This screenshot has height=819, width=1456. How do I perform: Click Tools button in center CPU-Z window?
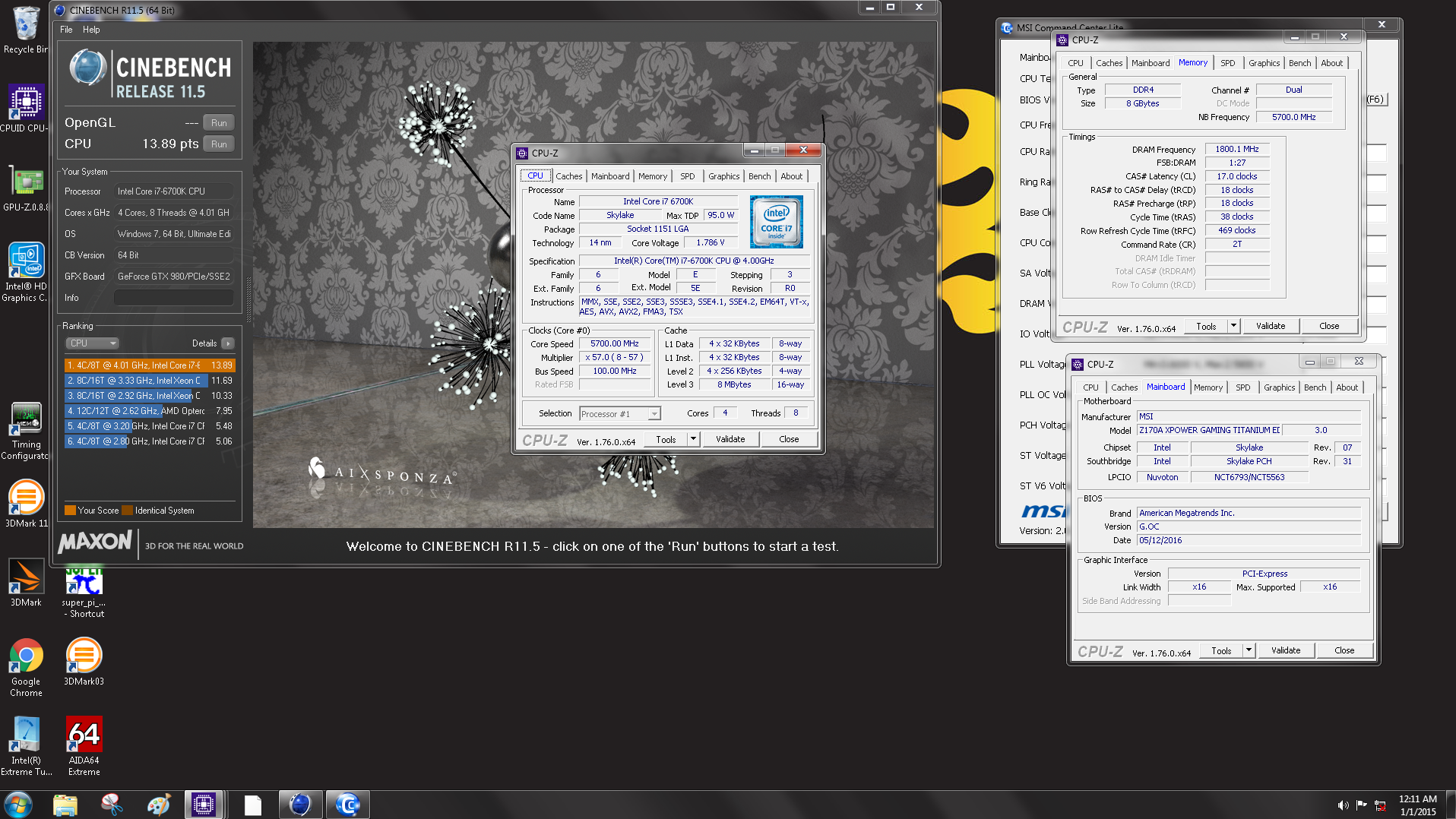666,439
